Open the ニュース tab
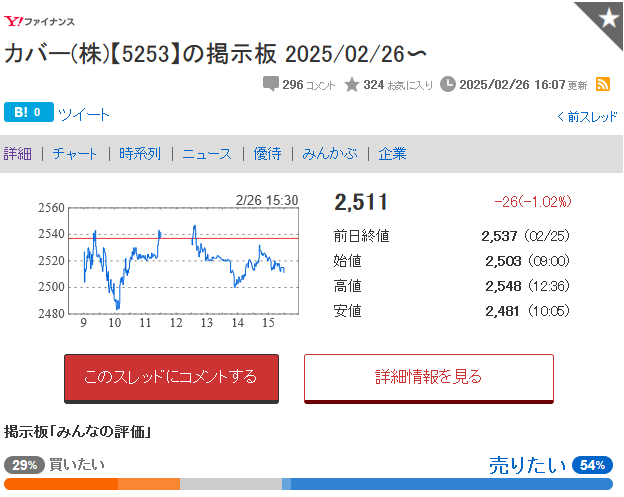Image resolution: width=624 pixels, height=497 pixels. coord(207,154)
